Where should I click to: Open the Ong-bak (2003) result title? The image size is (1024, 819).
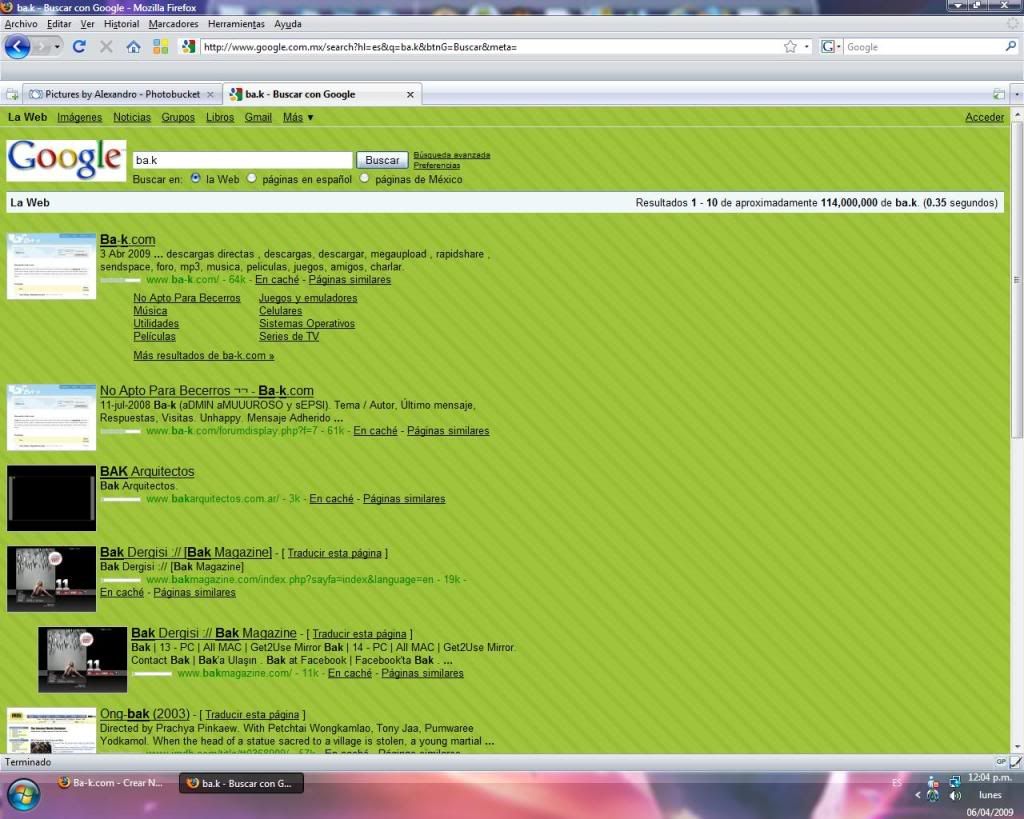click(145, 714)
